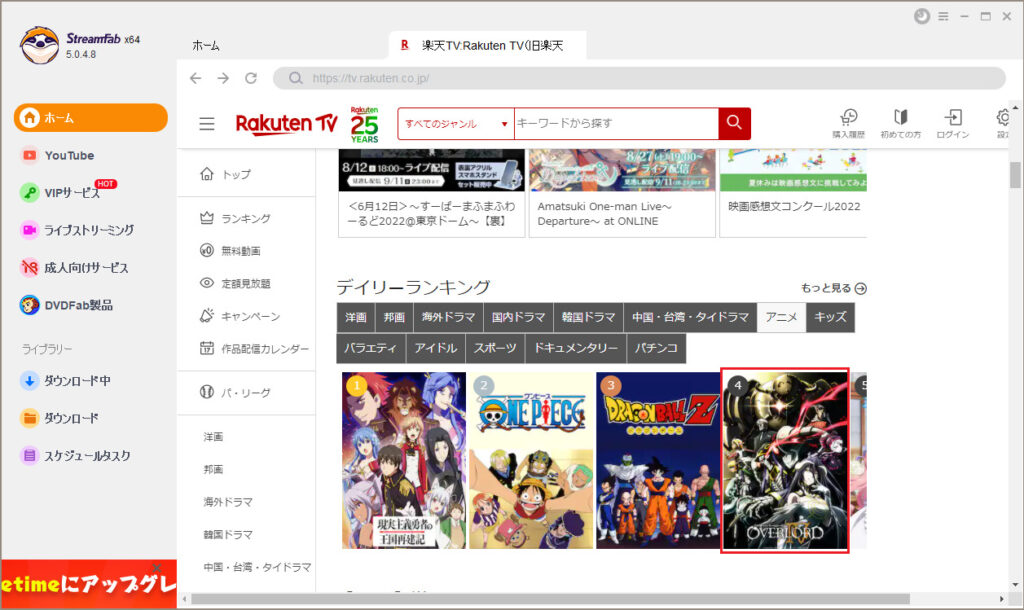Open the ログイン login icon

click(953, 123)
